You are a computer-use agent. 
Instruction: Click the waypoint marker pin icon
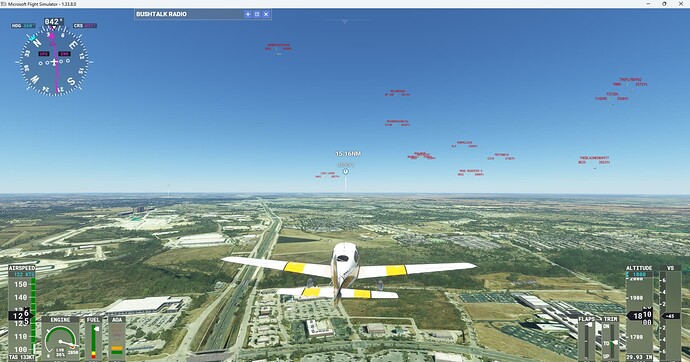(x=345, y=172)
